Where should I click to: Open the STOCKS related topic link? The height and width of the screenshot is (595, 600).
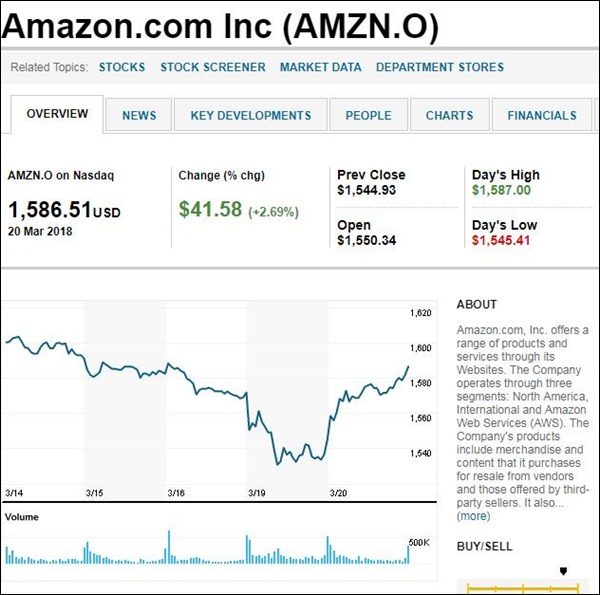(x=122, y=67)
